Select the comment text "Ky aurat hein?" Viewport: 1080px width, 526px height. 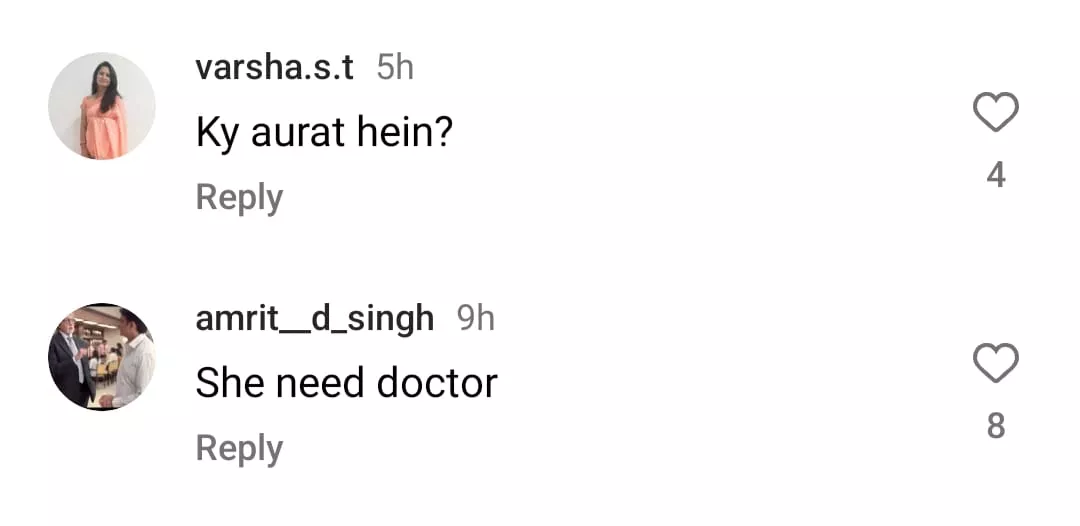coord(324,133)
